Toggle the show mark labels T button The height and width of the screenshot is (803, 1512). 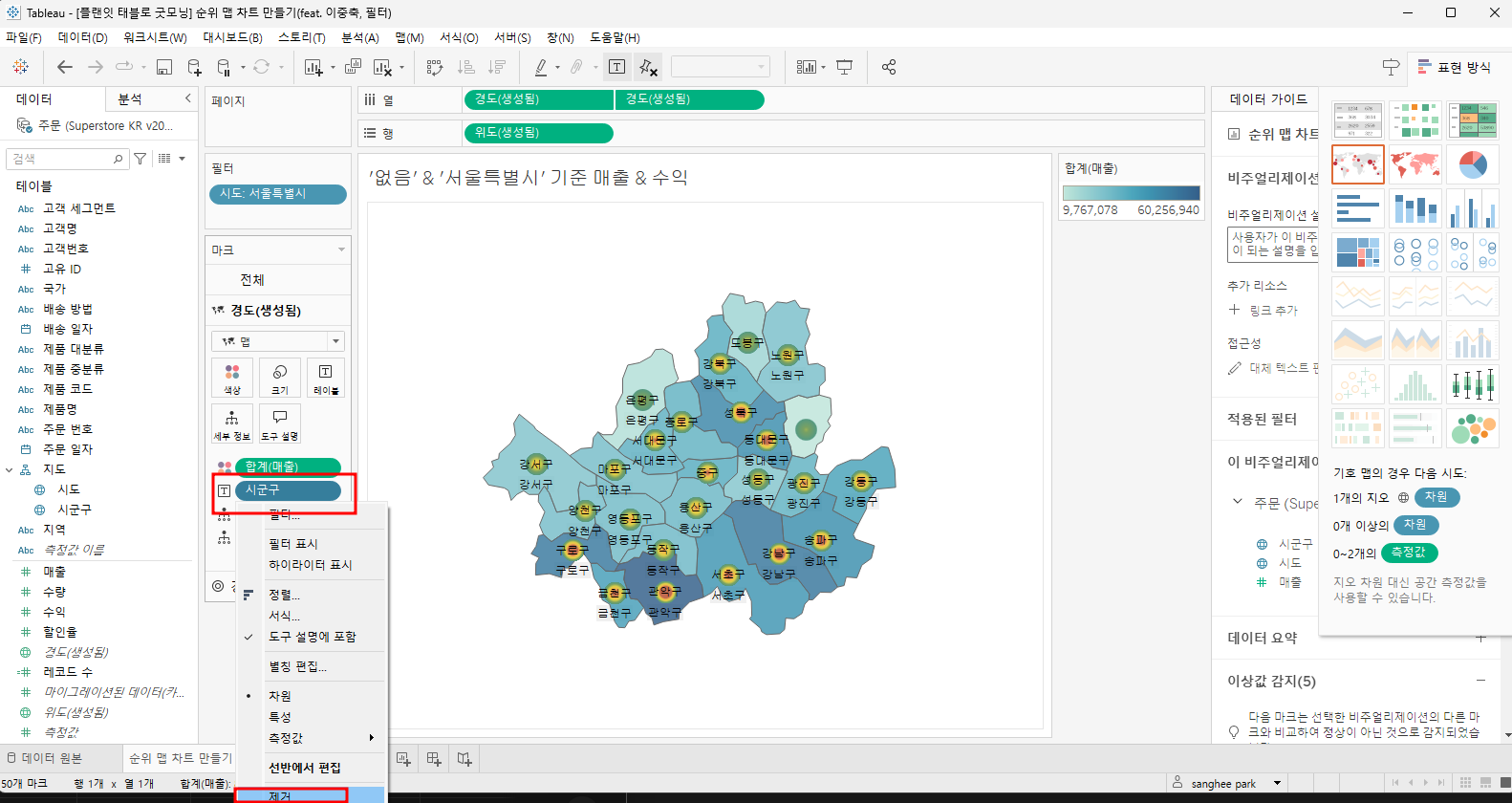point(616,67)
